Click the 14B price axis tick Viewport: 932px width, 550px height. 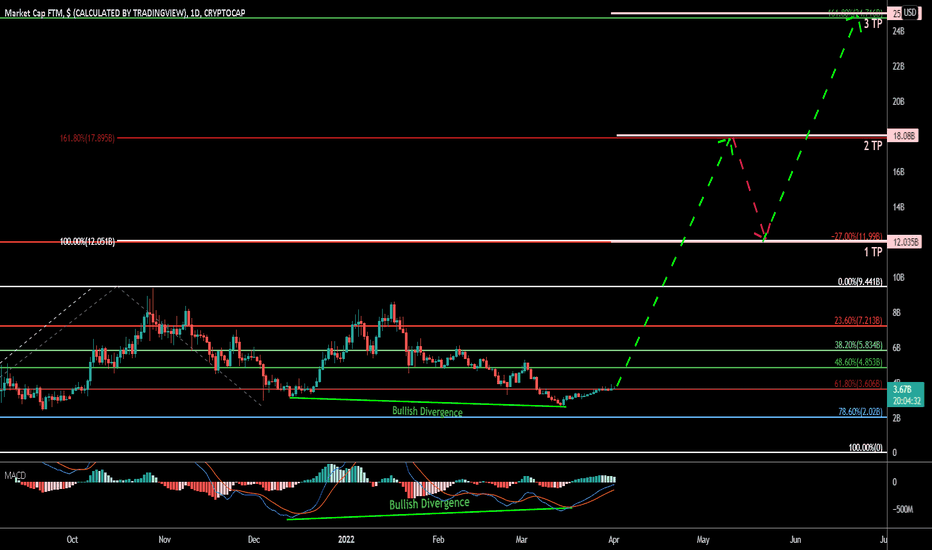pos(898,207)
